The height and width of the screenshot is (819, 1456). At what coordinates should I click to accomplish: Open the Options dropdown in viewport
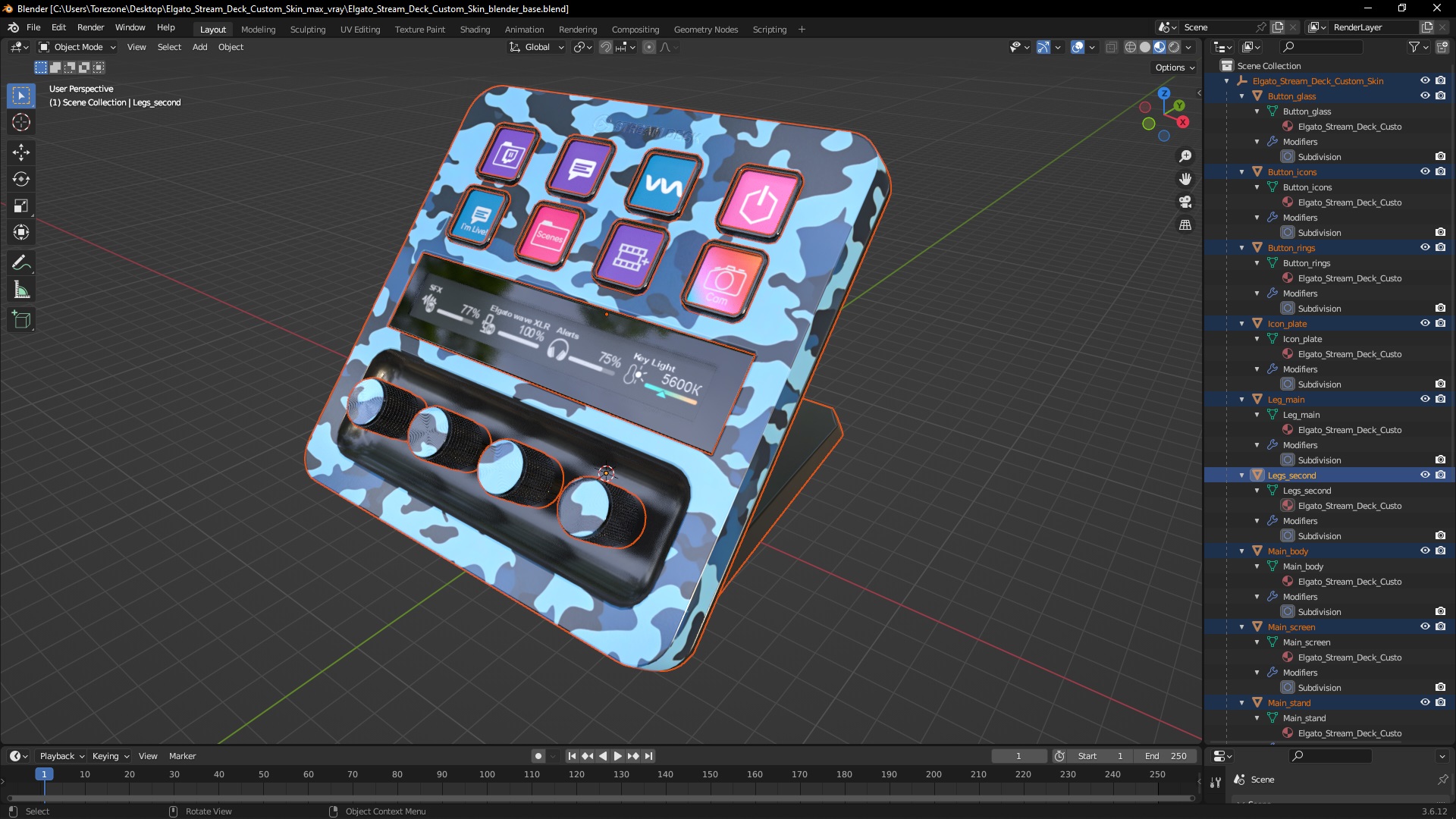(x=1175, y=67)
